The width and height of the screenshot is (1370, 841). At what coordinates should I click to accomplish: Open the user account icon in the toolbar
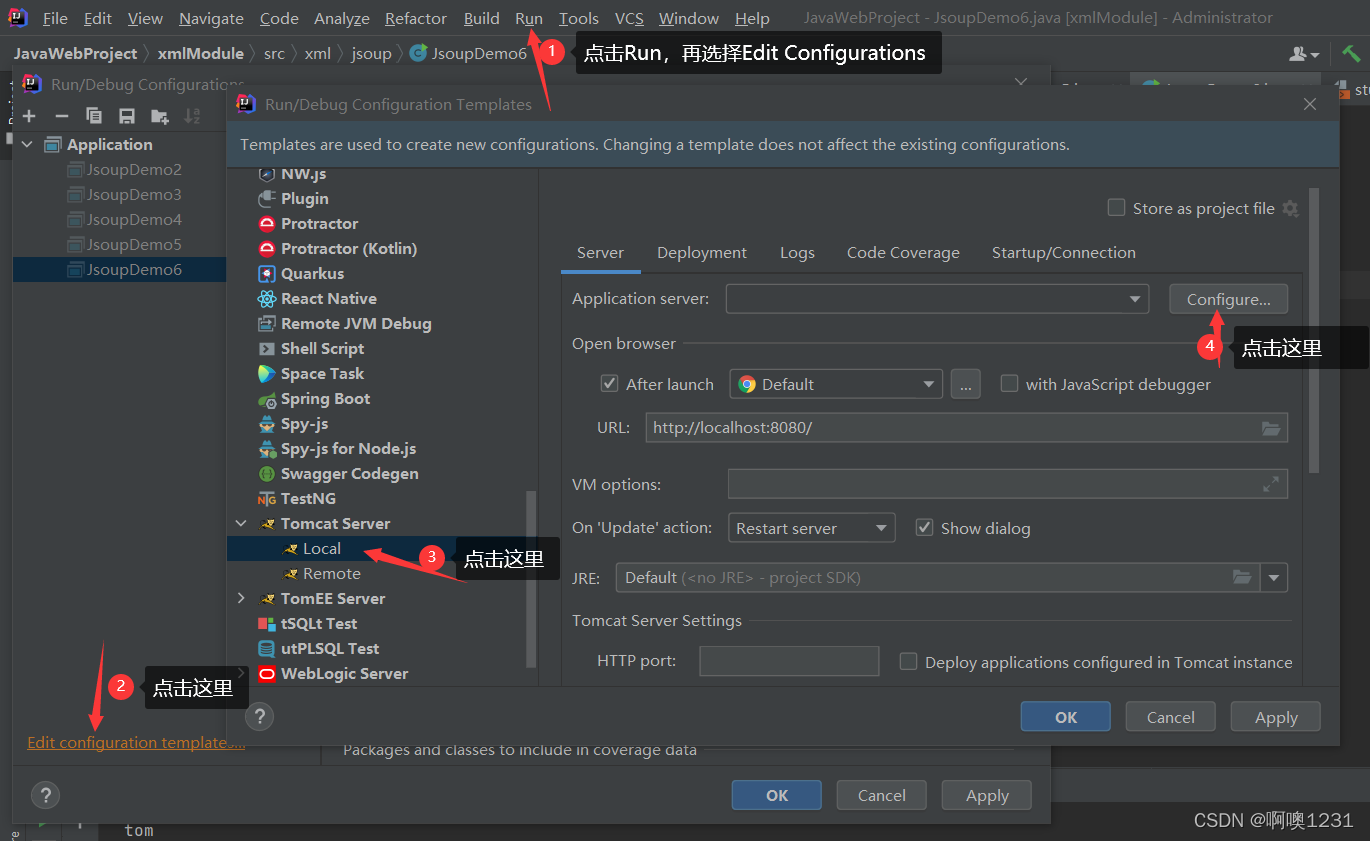coord(1303,54)
